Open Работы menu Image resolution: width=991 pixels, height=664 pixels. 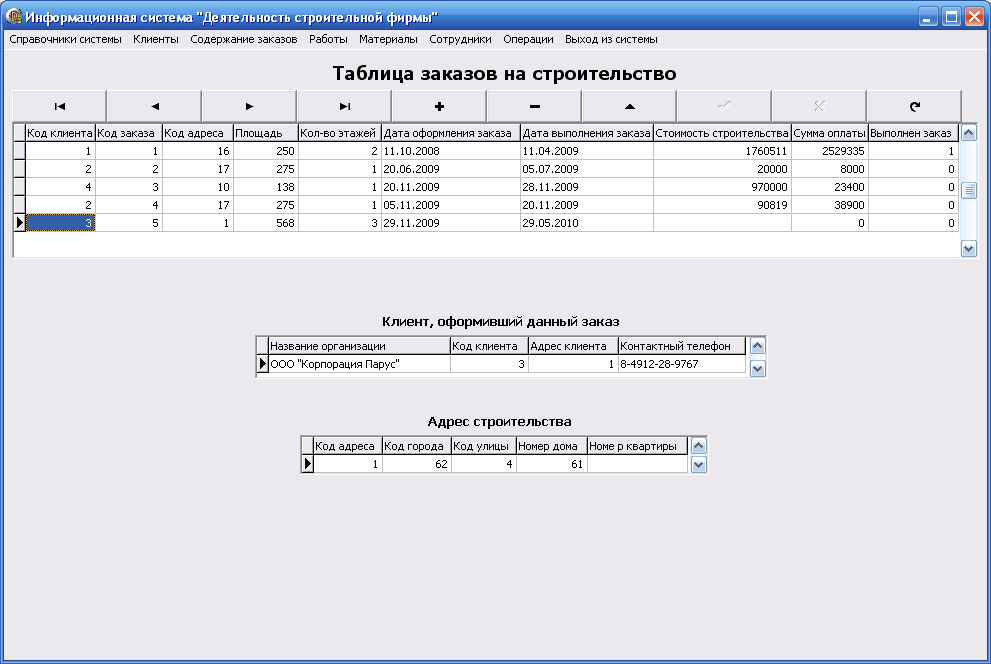328,39
